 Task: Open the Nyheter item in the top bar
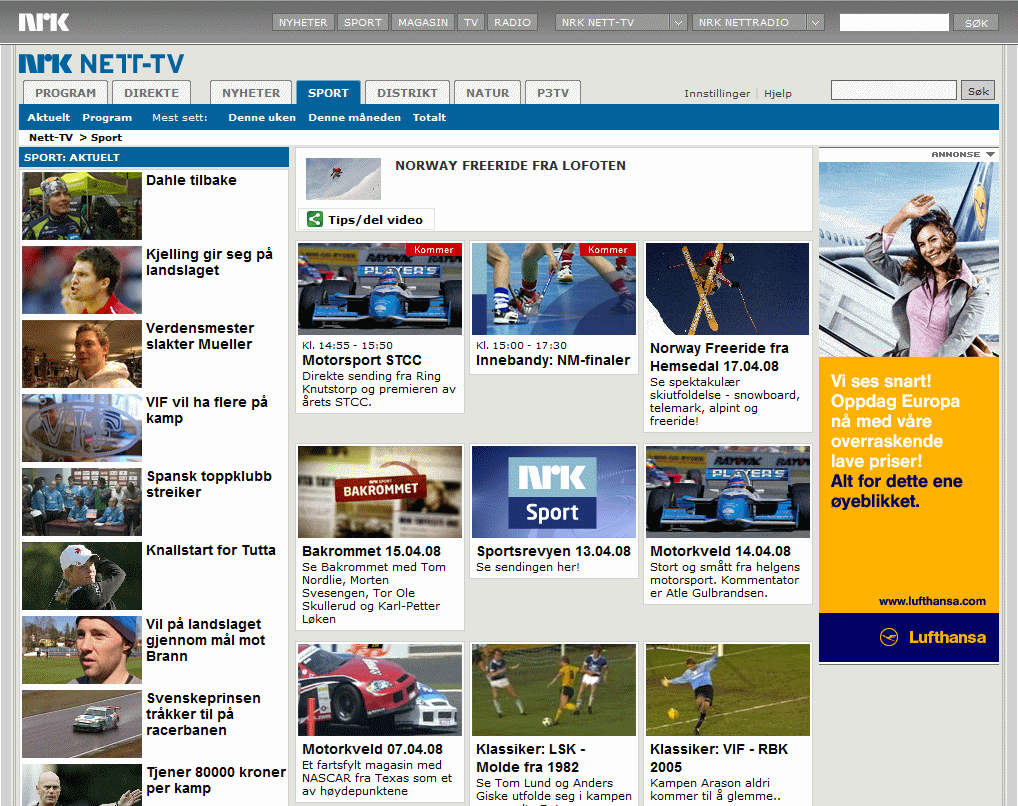coord(303,23)
